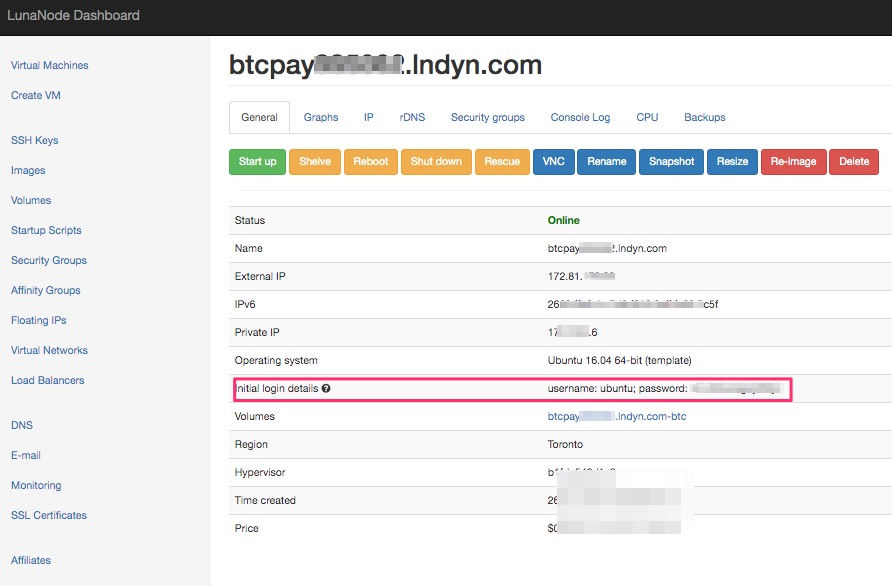Click the Rename button
The height and width of the screenshot is (586, 892).
[x=606, y=162]
